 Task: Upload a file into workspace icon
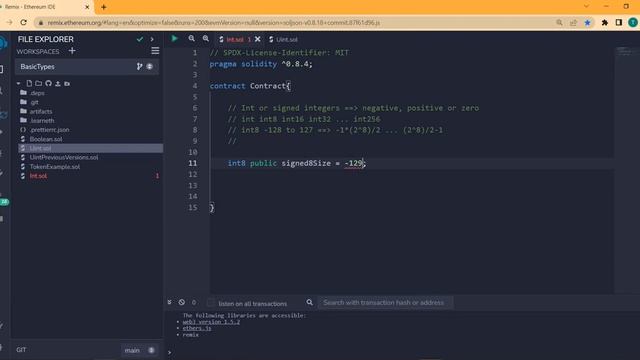tap(58, 83)
